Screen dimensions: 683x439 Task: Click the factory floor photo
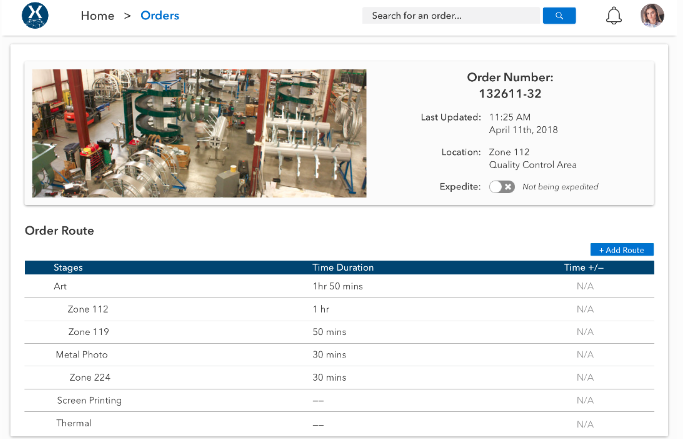[199, 133]
